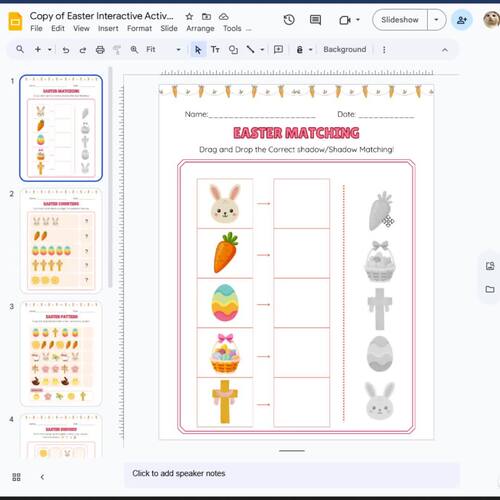This screenshot has height=500, width=500.
Task: Click the presentation title to rename
Action: 102,16
